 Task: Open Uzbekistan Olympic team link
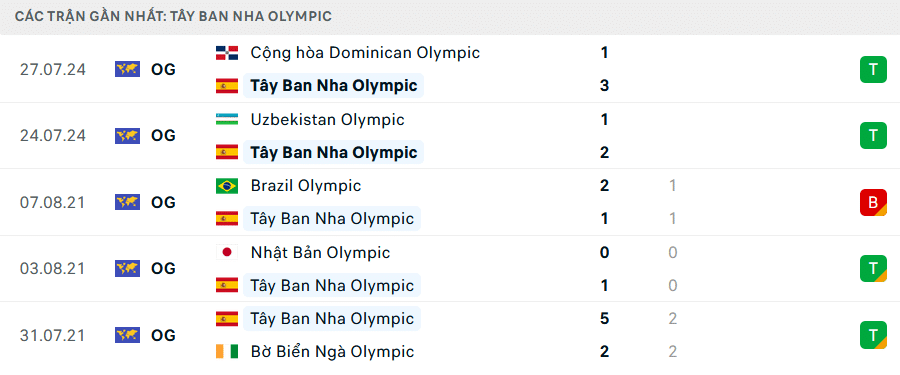[x=327, y=119]
